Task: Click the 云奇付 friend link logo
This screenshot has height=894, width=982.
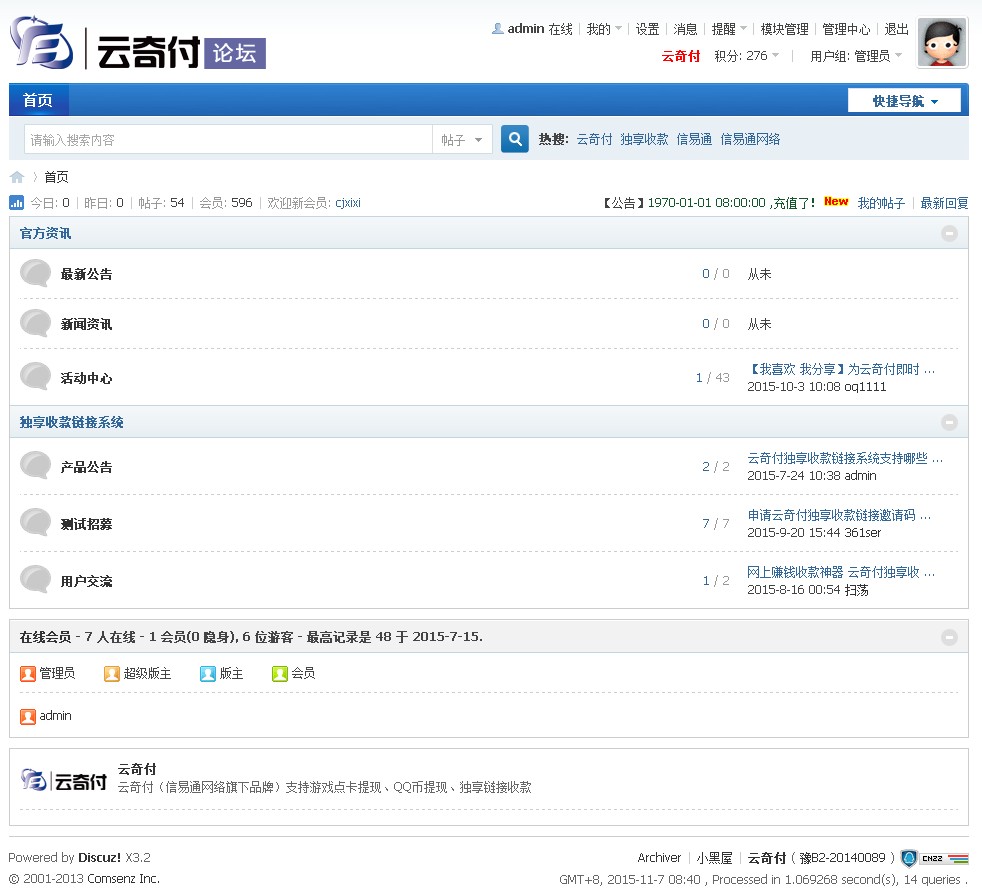Action: tap(64, 780)
